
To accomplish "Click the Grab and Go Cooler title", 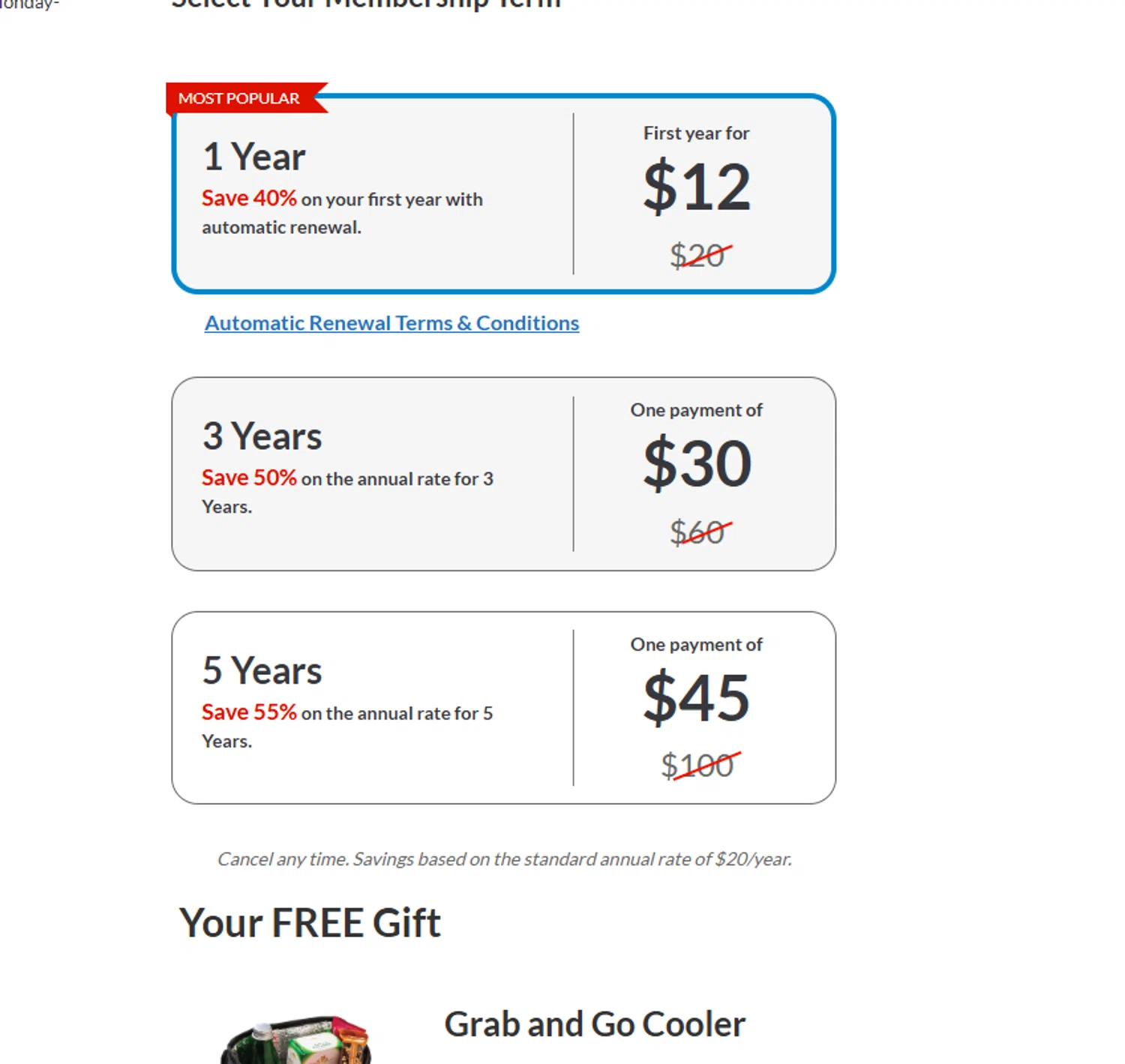I will [x=595, y=1024].
